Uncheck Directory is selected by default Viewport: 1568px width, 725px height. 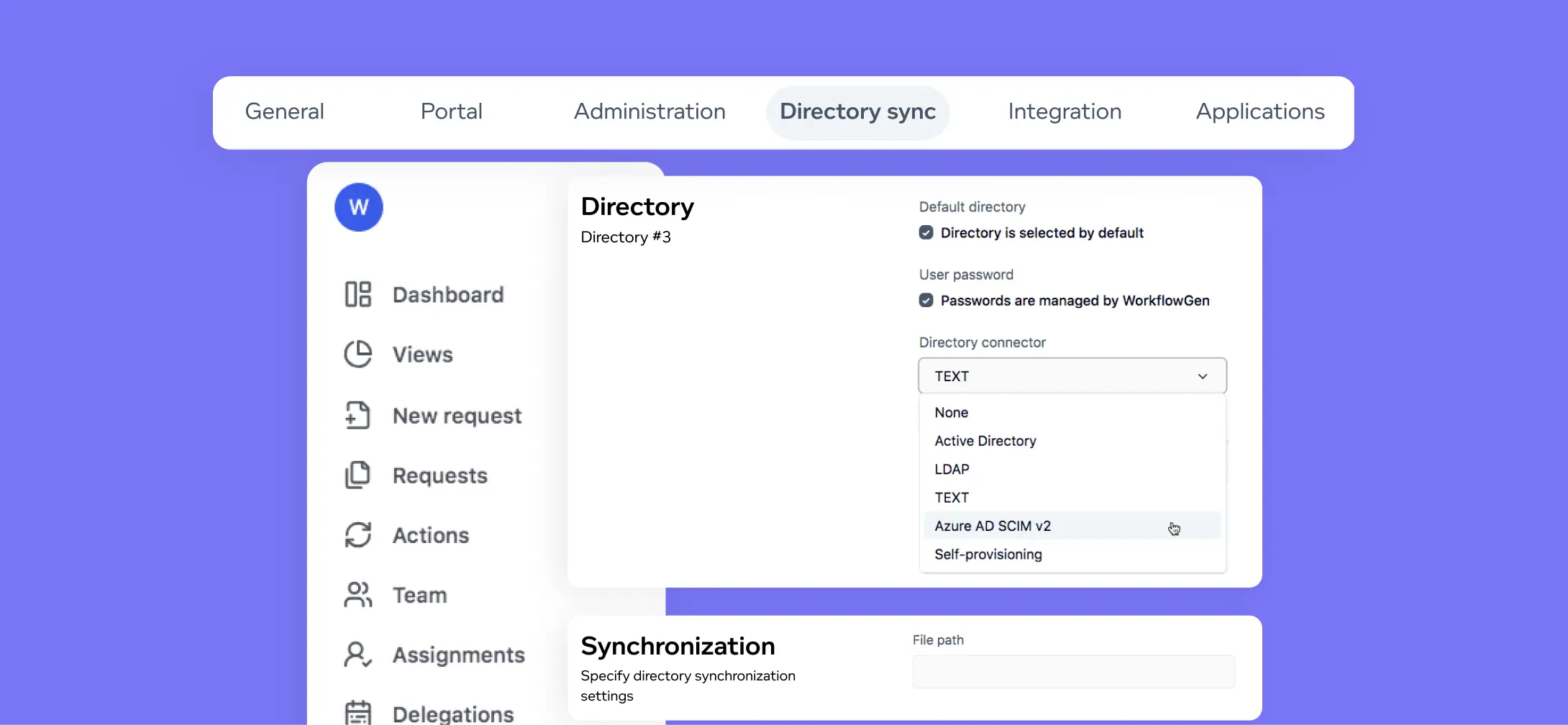click(x=926, y=232)
